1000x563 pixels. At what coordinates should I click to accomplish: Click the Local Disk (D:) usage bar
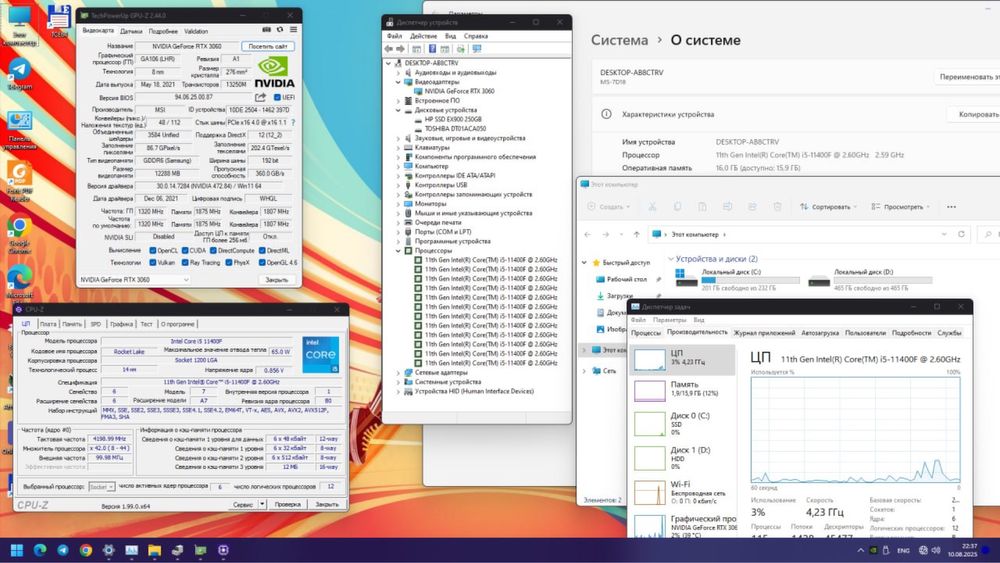coord(883,280)
